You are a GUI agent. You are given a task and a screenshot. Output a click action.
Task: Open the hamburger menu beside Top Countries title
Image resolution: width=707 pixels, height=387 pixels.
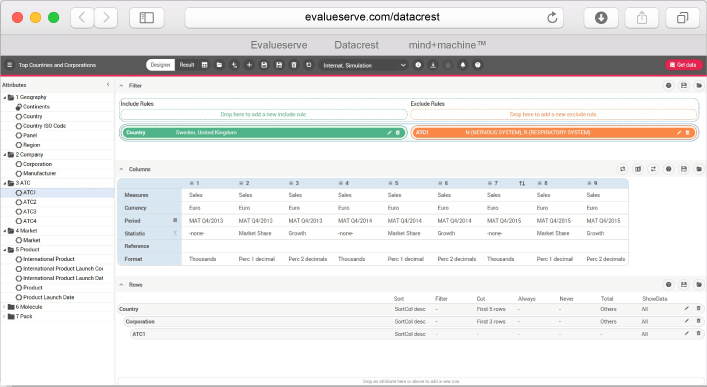pos(9,65)
